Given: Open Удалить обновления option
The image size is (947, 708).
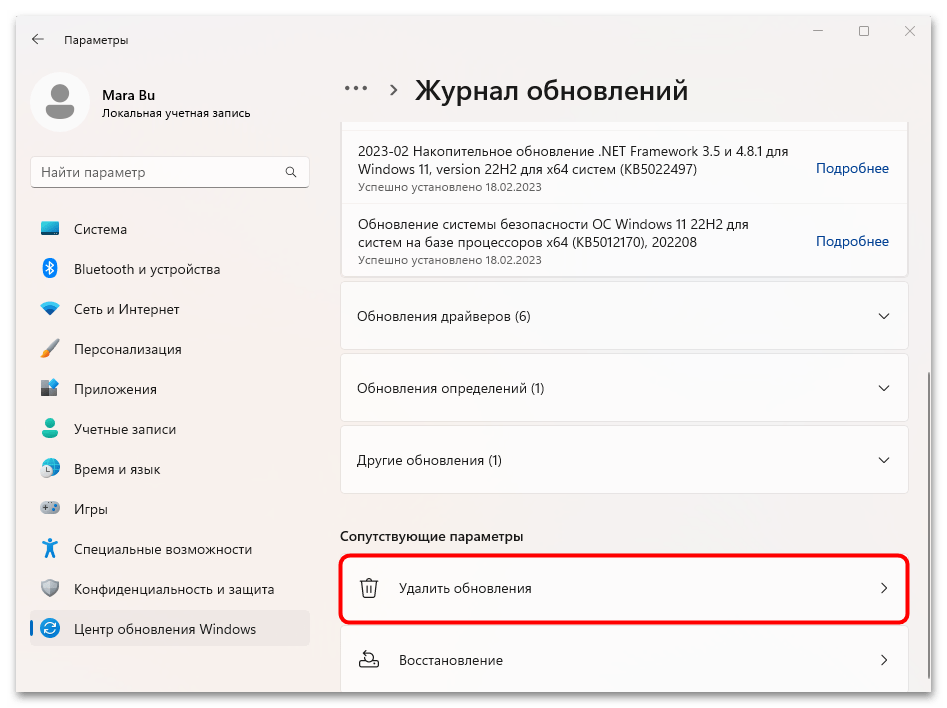Looking at the screenshot, I should pos(624,588).
